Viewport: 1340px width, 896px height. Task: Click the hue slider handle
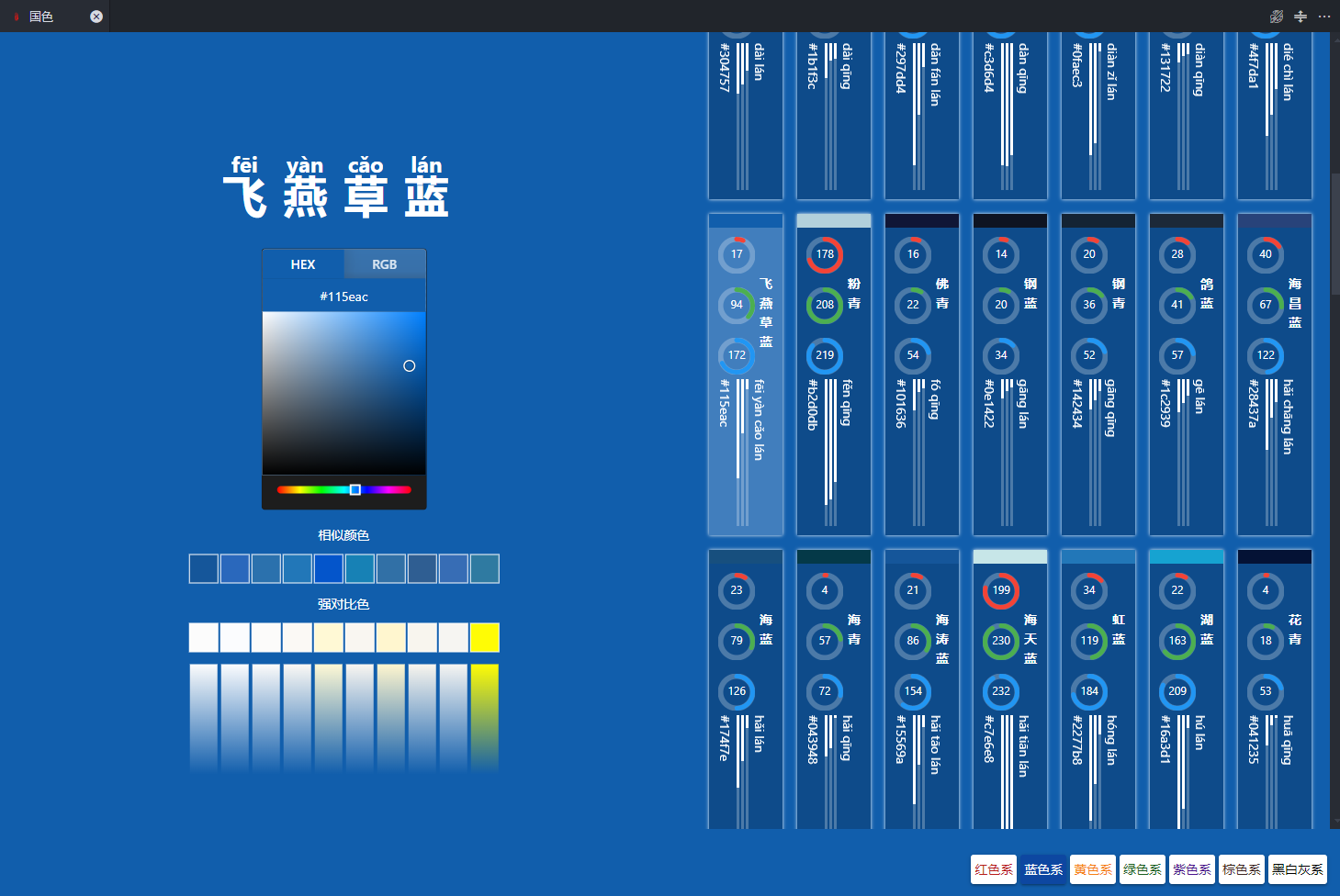click(x=354, y=489)
